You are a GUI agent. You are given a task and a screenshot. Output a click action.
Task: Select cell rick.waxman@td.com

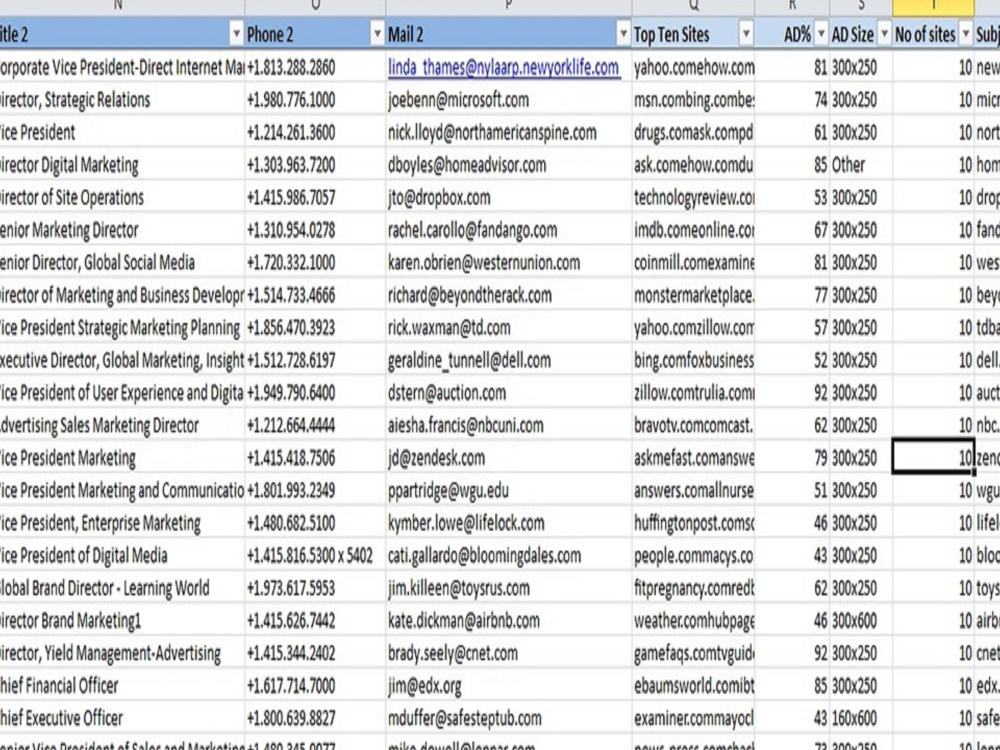click(x=508, y=327)
